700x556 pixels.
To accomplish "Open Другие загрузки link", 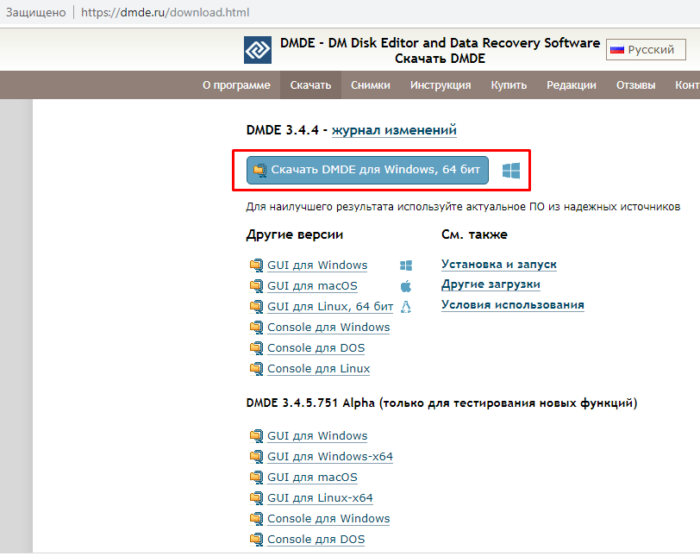I will click(491, 284).
